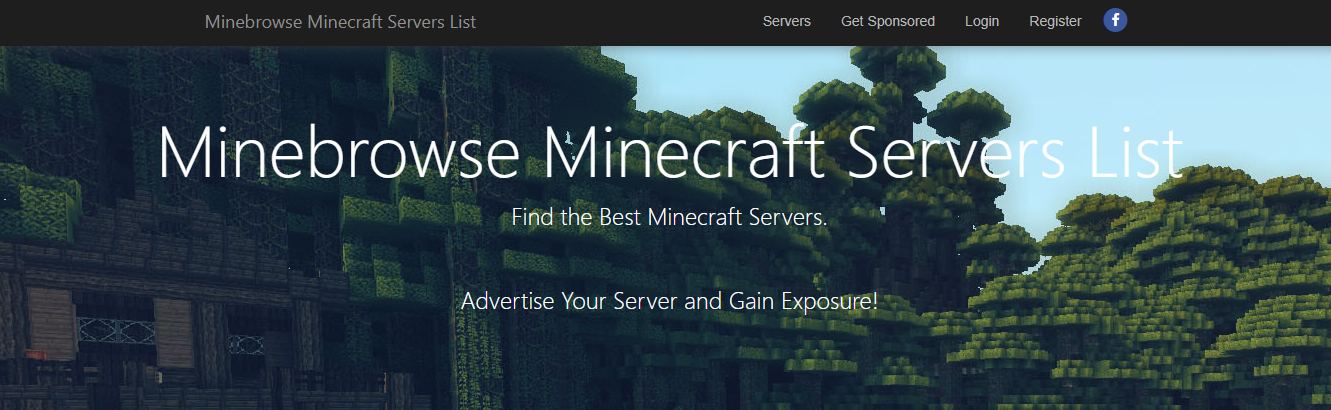The height and width of the screenshot is (410, 1331).
Task: Open the Register page
Action: tap(1055, 21)
